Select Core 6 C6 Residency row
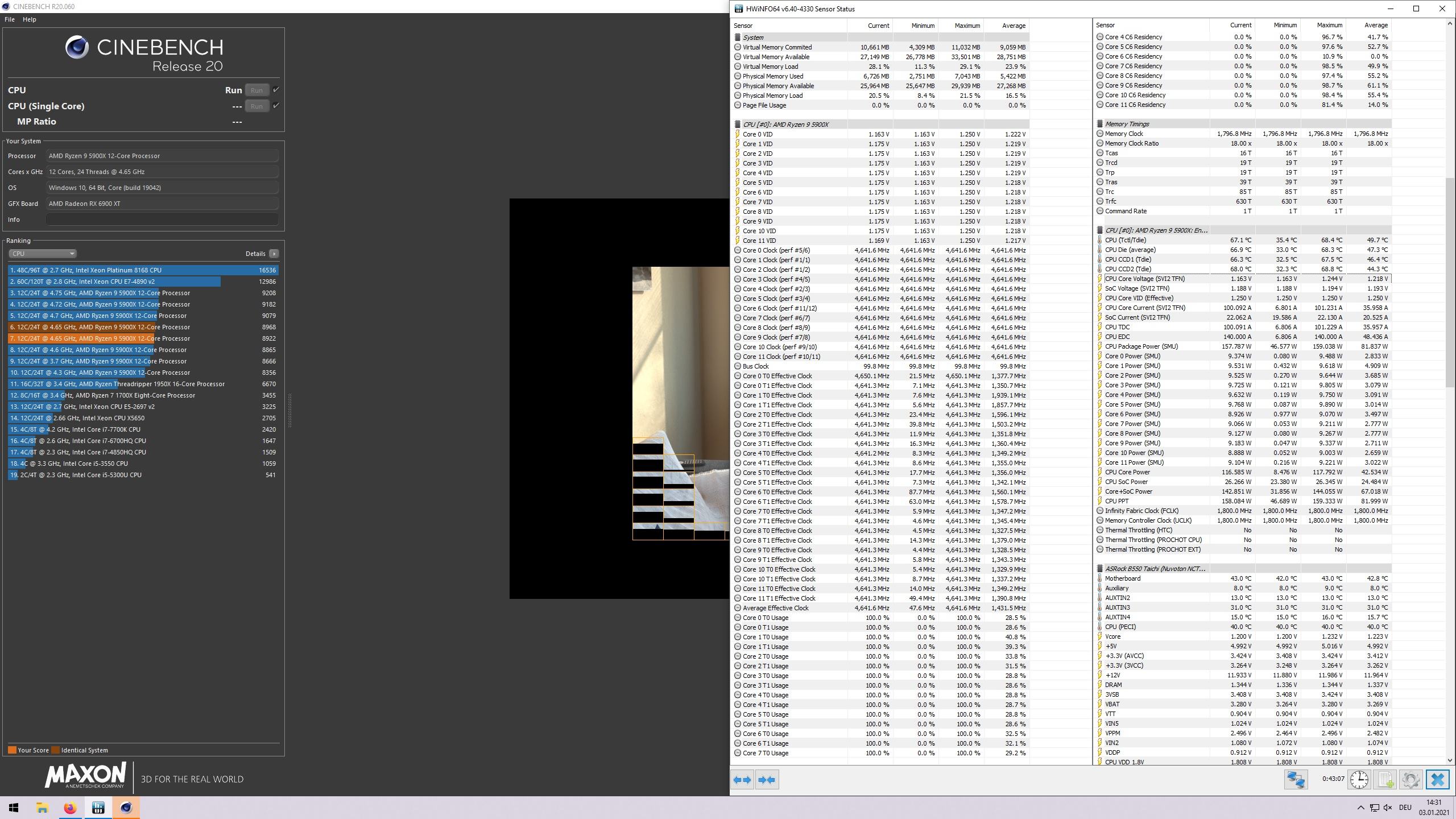The image size is (1456, 819). (1243, 56)
